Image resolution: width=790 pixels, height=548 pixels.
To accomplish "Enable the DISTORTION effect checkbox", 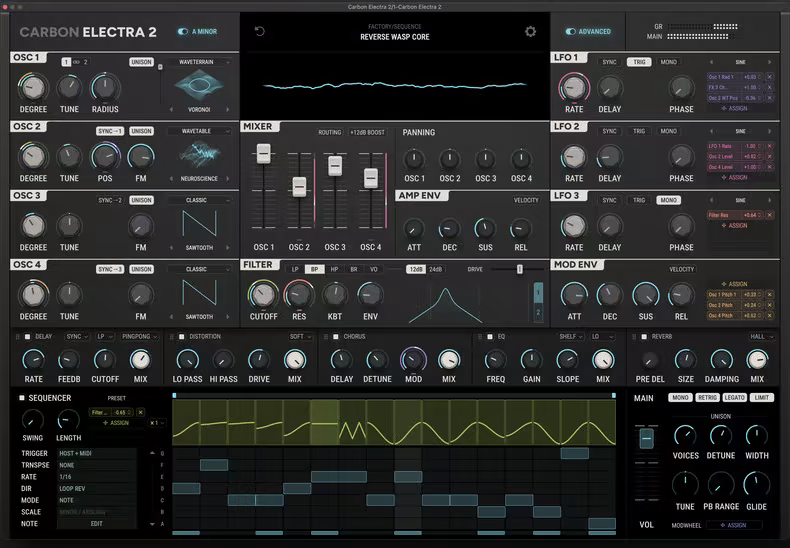I will [182, 336].
